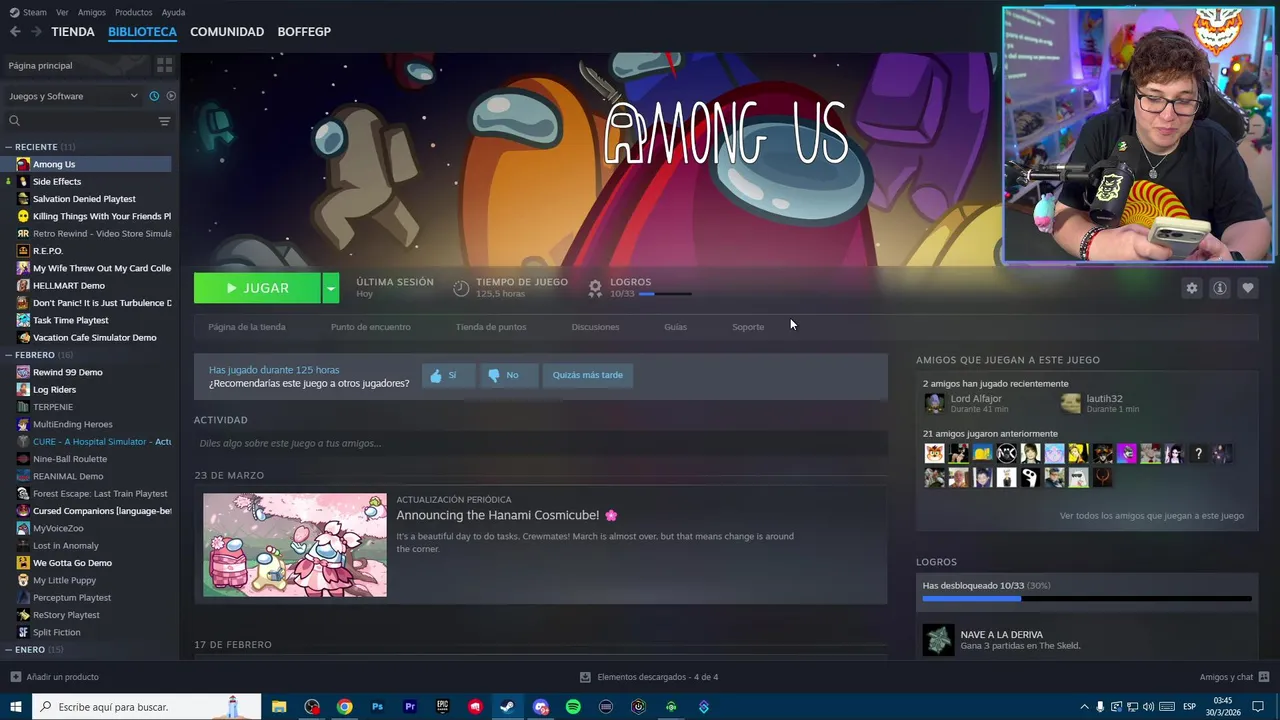The height and width of the screenshot is (720, 1280).
Task: Go back with the left arrow
Action: point(15,32)
